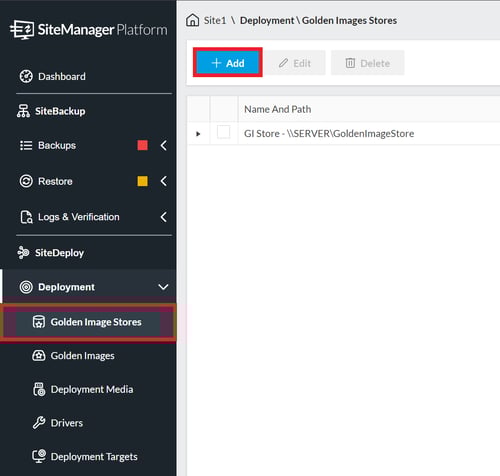500x476 pixels.
Task: Select Golden Image Stores menu item
Action: click(88, 322)
